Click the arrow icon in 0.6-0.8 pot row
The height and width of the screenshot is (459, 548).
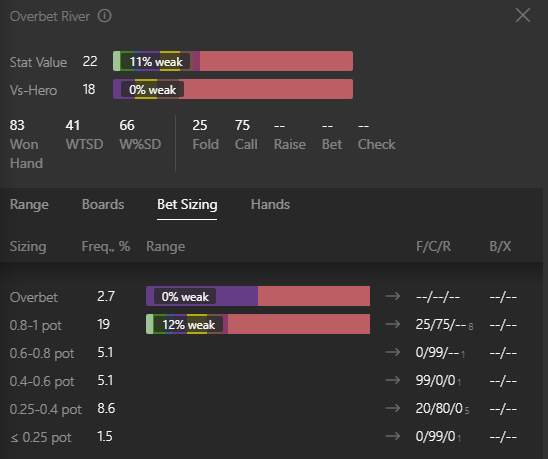pyautogui.click(x=393, y=352)
